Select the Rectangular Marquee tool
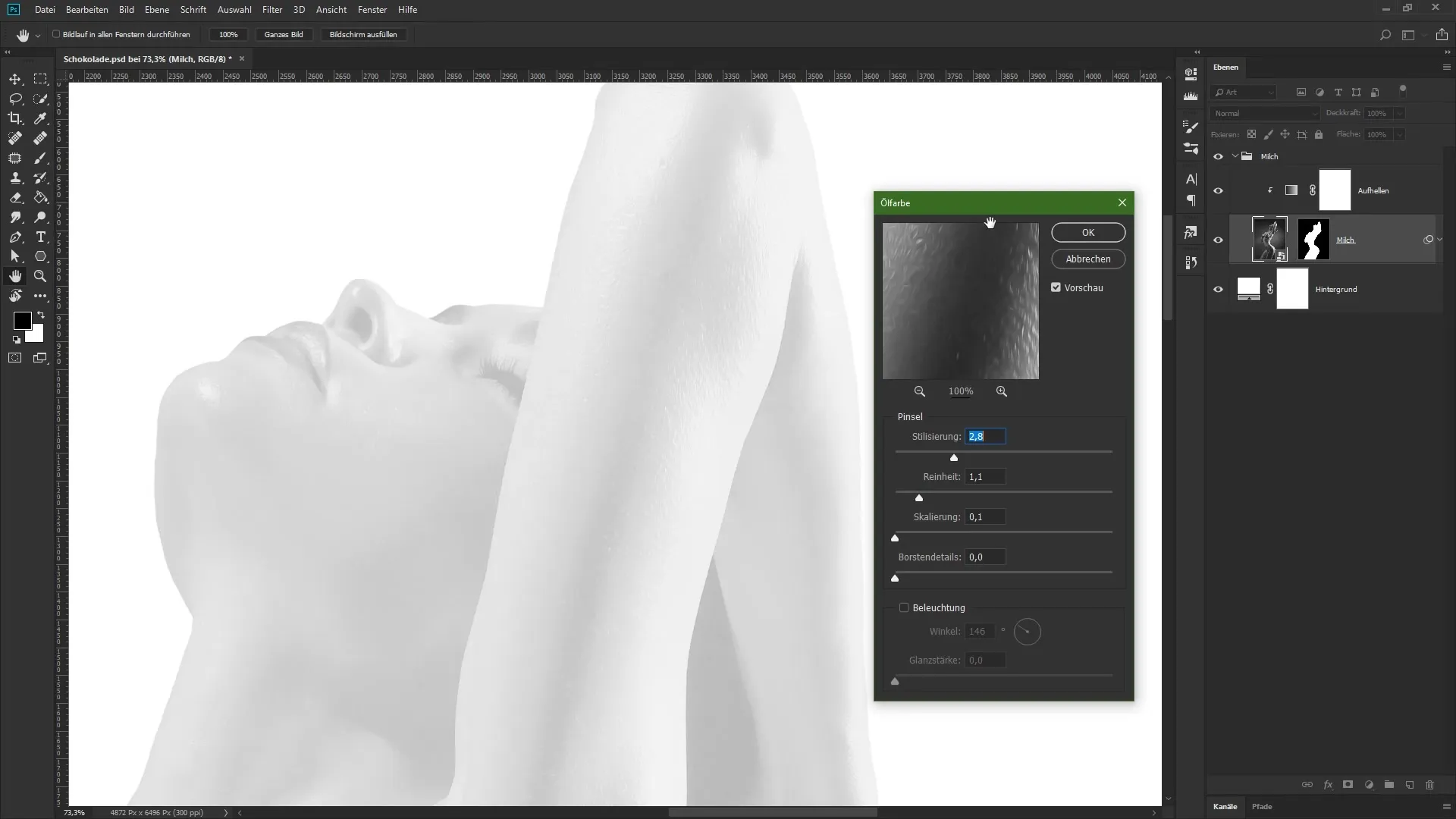 [40, 79]
